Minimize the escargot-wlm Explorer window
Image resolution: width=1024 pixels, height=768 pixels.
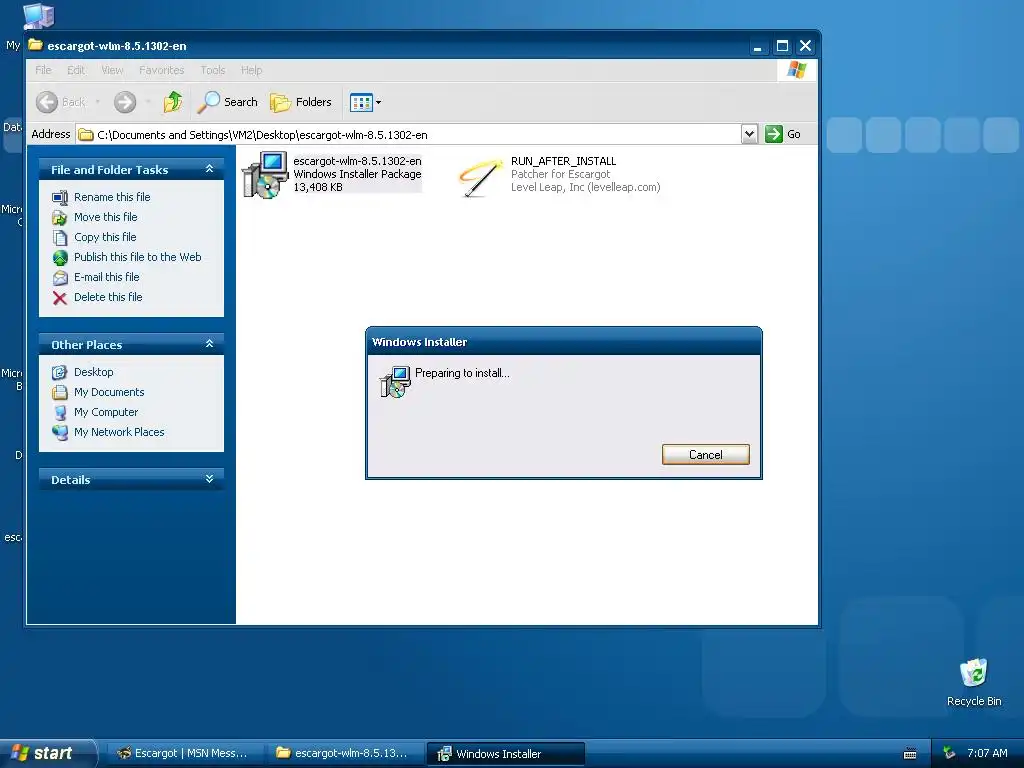[x=758, y=46]
